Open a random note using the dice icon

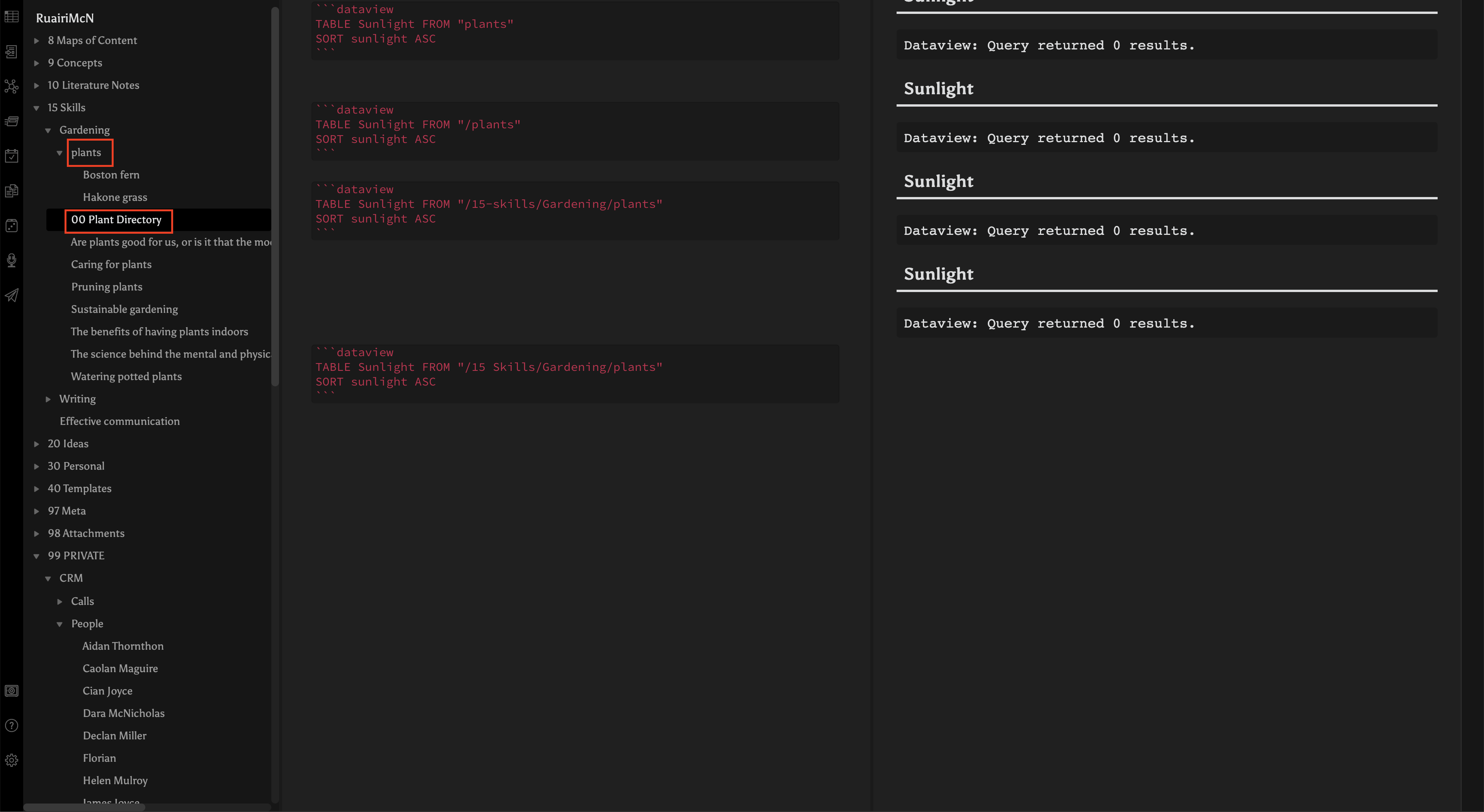(x=11, y=225)
